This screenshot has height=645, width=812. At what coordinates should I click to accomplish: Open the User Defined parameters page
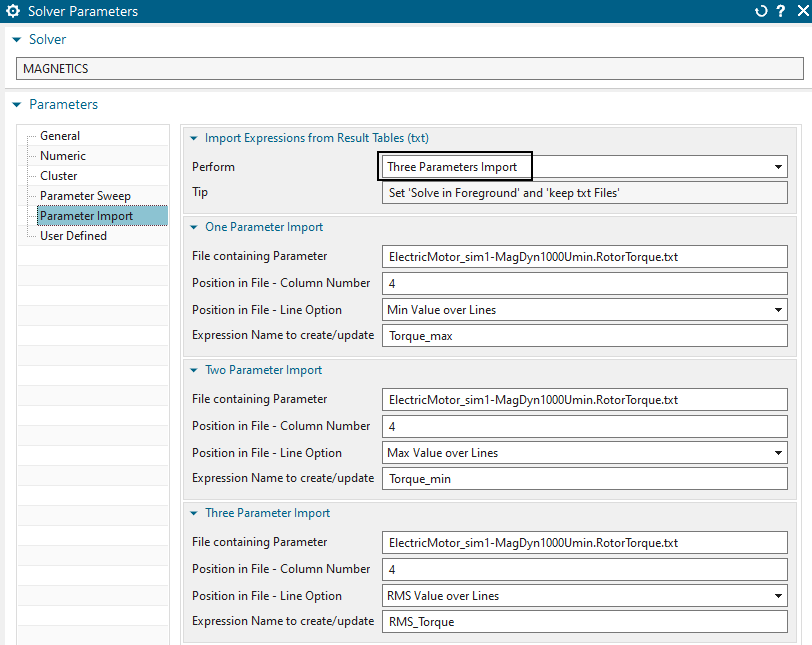[x=73, y=236]
